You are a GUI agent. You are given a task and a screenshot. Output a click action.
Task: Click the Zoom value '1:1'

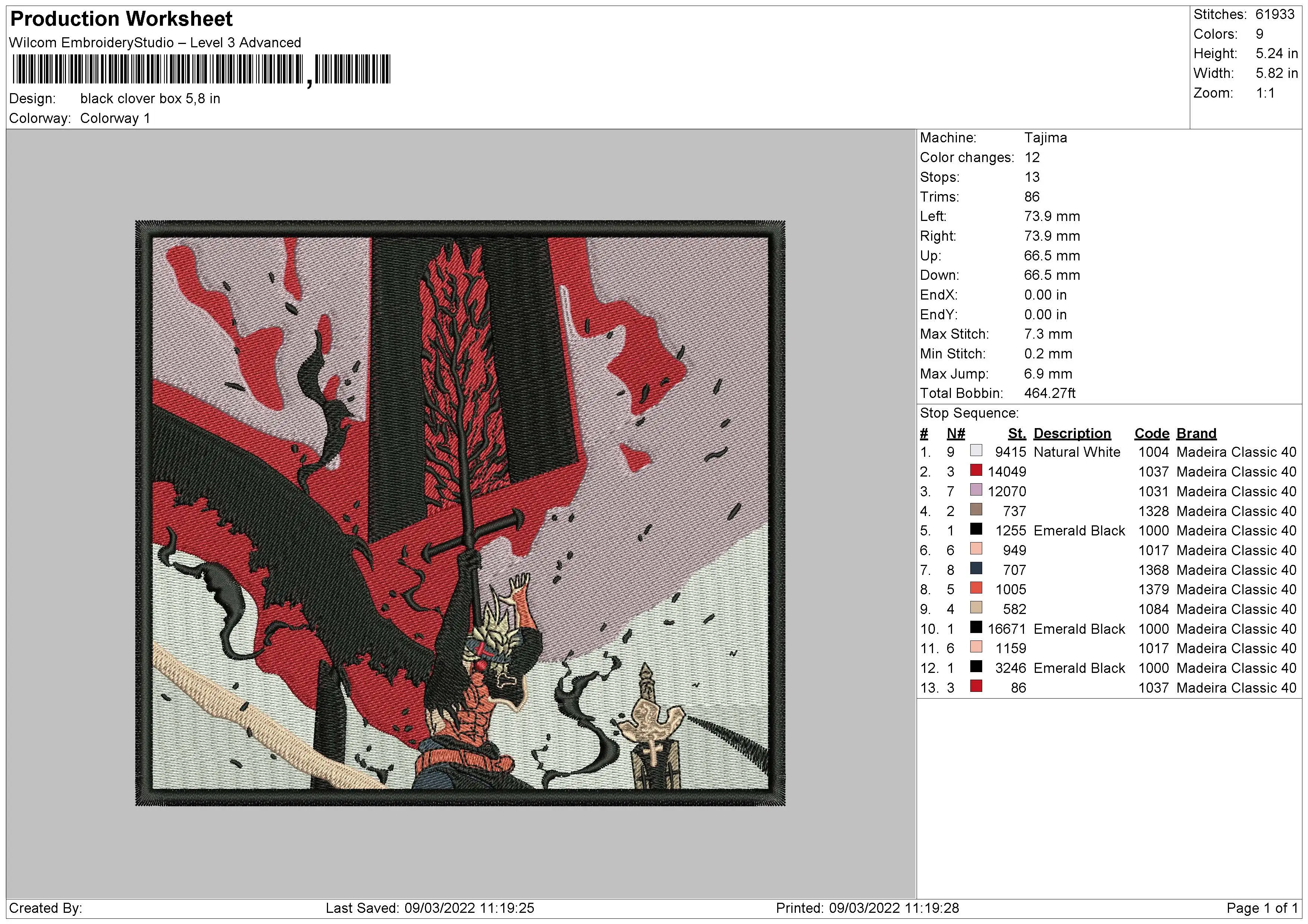1265,93
